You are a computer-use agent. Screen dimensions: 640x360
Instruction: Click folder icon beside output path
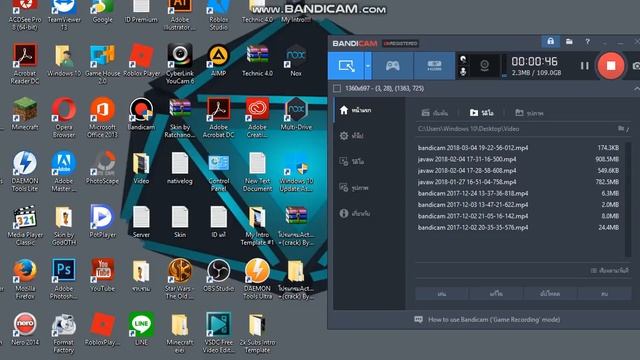tap(622, 129)
